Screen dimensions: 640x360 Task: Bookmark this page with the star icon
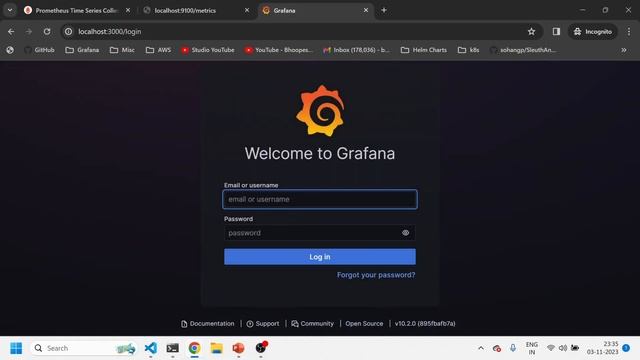[x=531, y=31]
